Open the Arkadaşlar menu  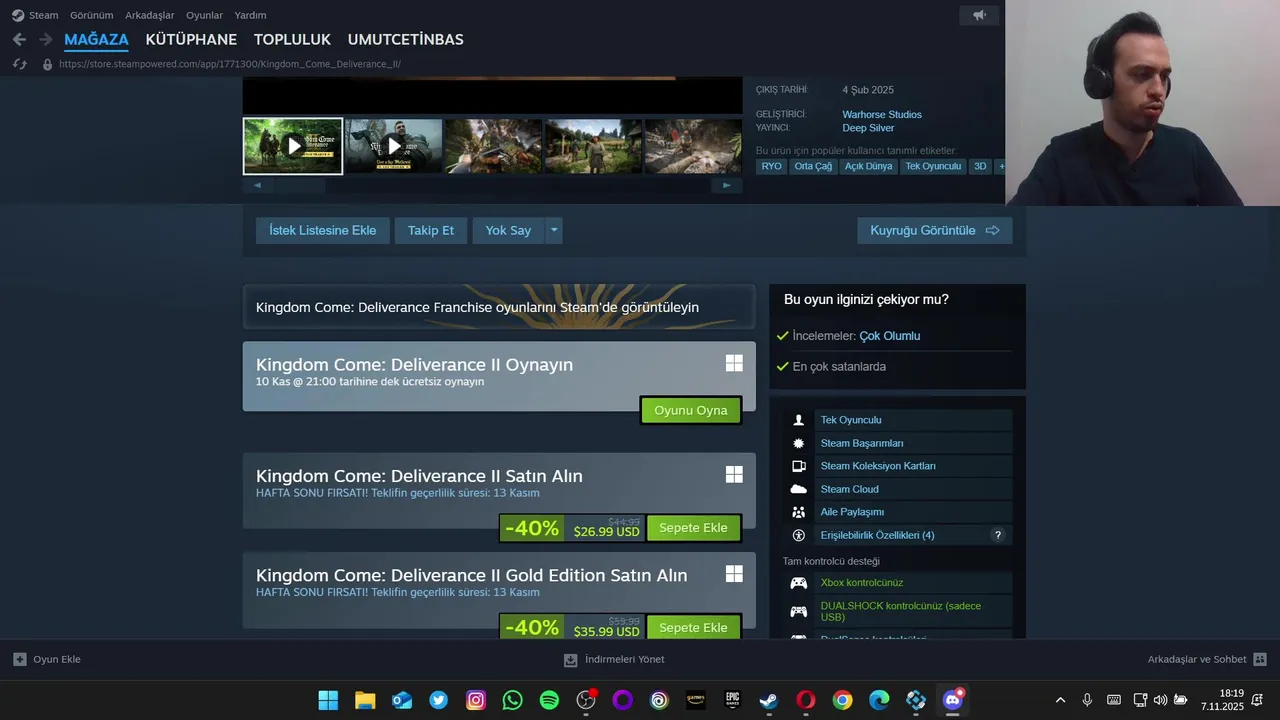[x=150, y=15]
